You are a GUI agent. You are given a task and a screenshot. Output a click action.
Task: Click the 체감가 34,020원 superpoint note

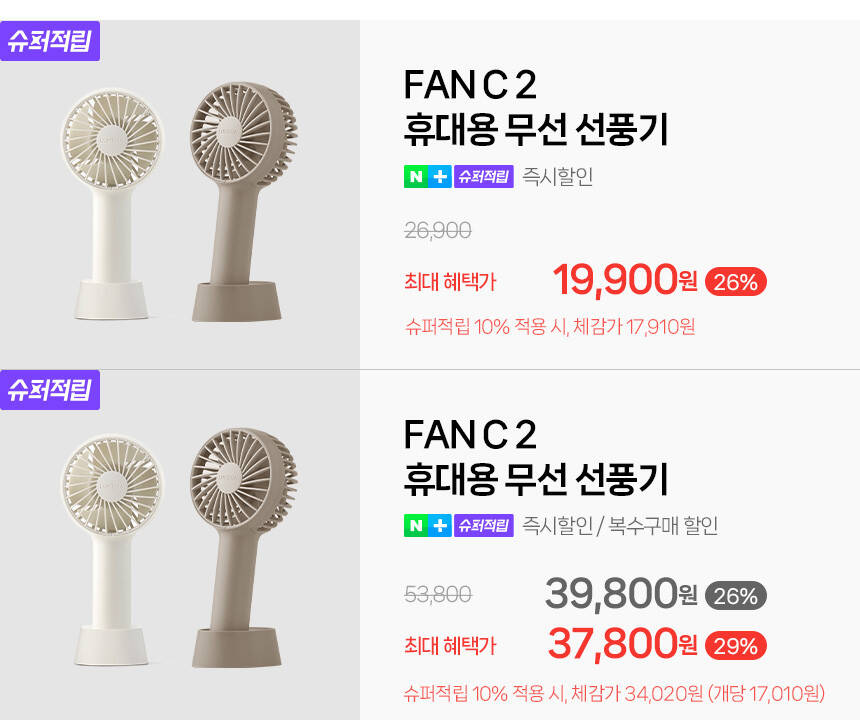tap(615, 692)
